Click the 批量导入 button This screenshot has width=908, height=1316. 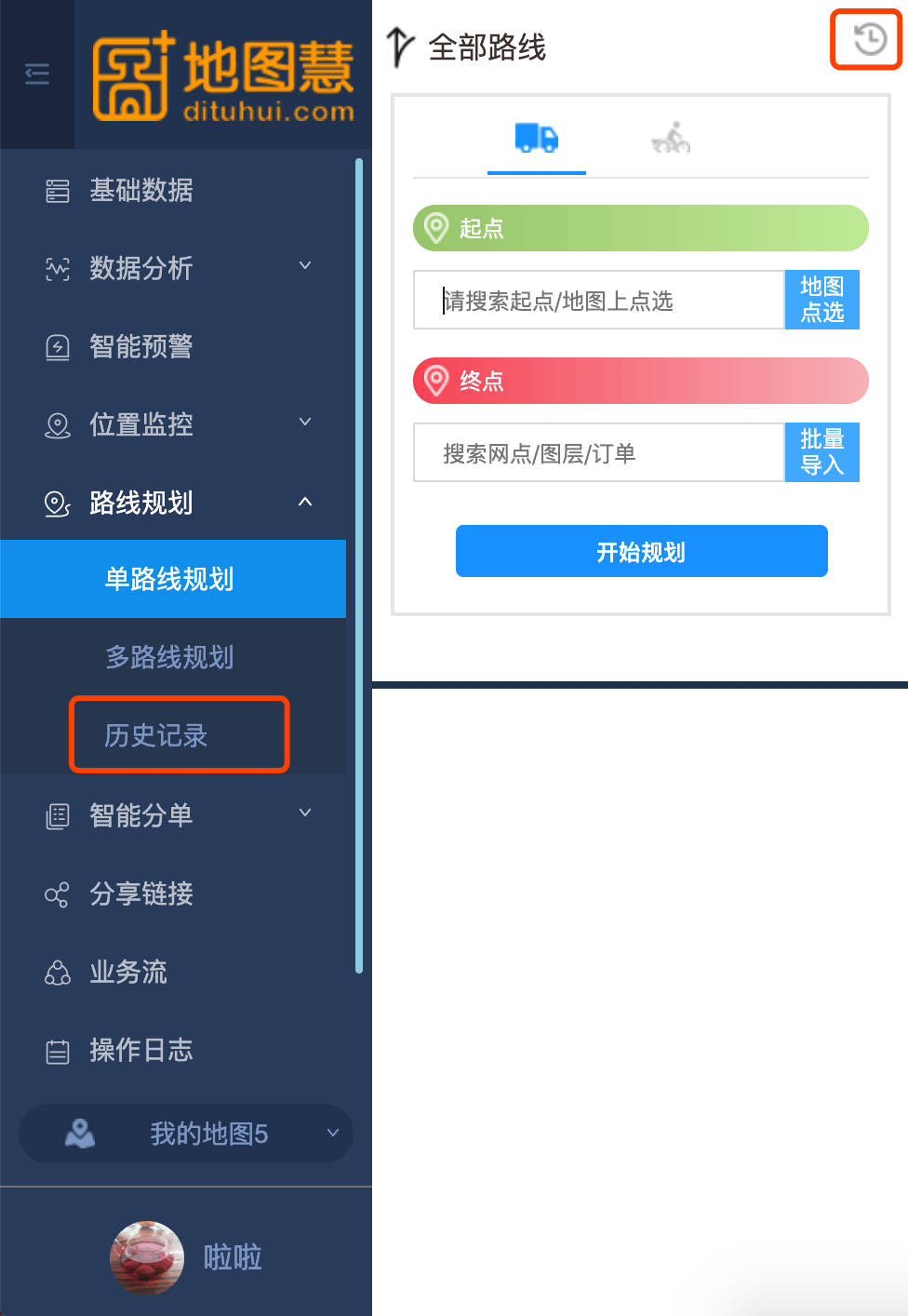point(822,452)
